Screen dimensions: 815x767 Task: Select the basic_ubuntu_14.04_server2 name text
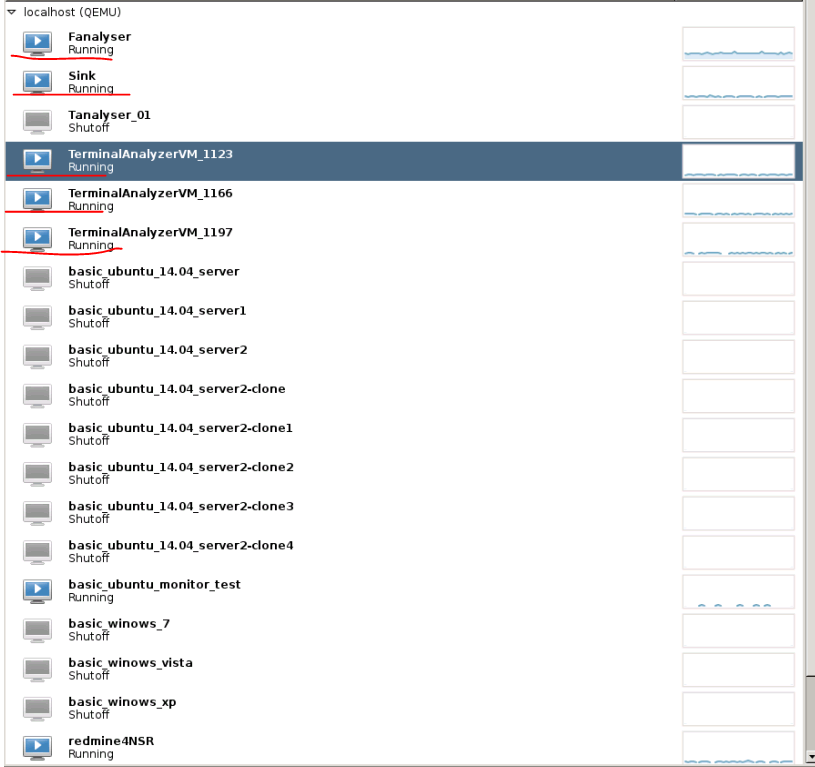[x=157, y=350]
